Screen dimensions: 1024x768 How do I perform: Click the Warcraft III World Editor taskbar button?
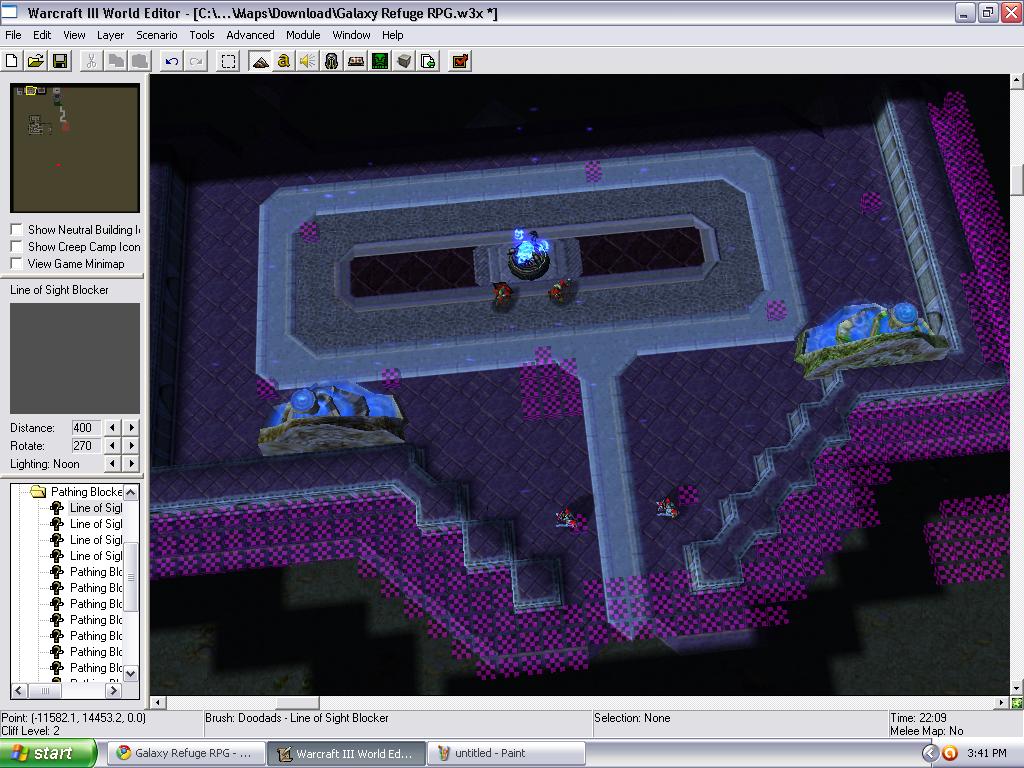point(346,753)
